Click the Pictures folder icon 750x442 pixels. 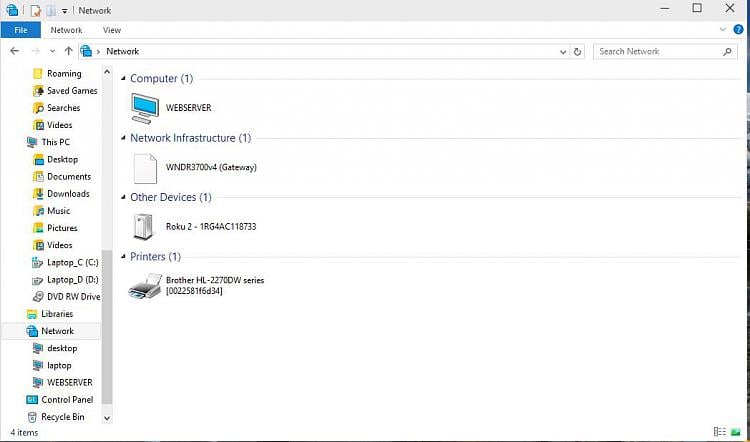pyautogui.click(x=38, y=228)
